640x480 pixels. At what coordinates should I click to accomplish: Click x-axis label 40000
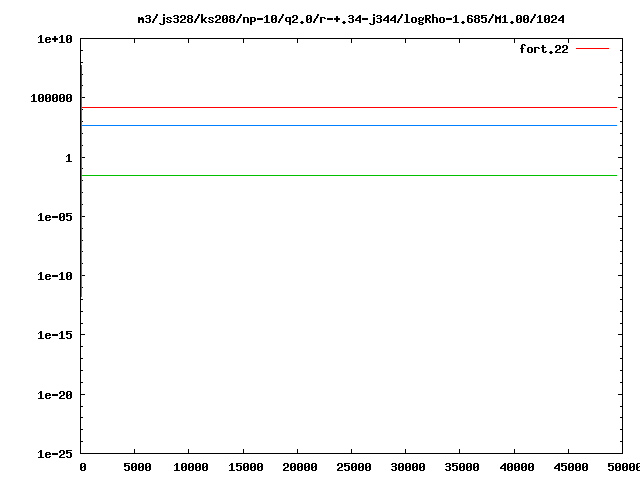click(516, 467)
